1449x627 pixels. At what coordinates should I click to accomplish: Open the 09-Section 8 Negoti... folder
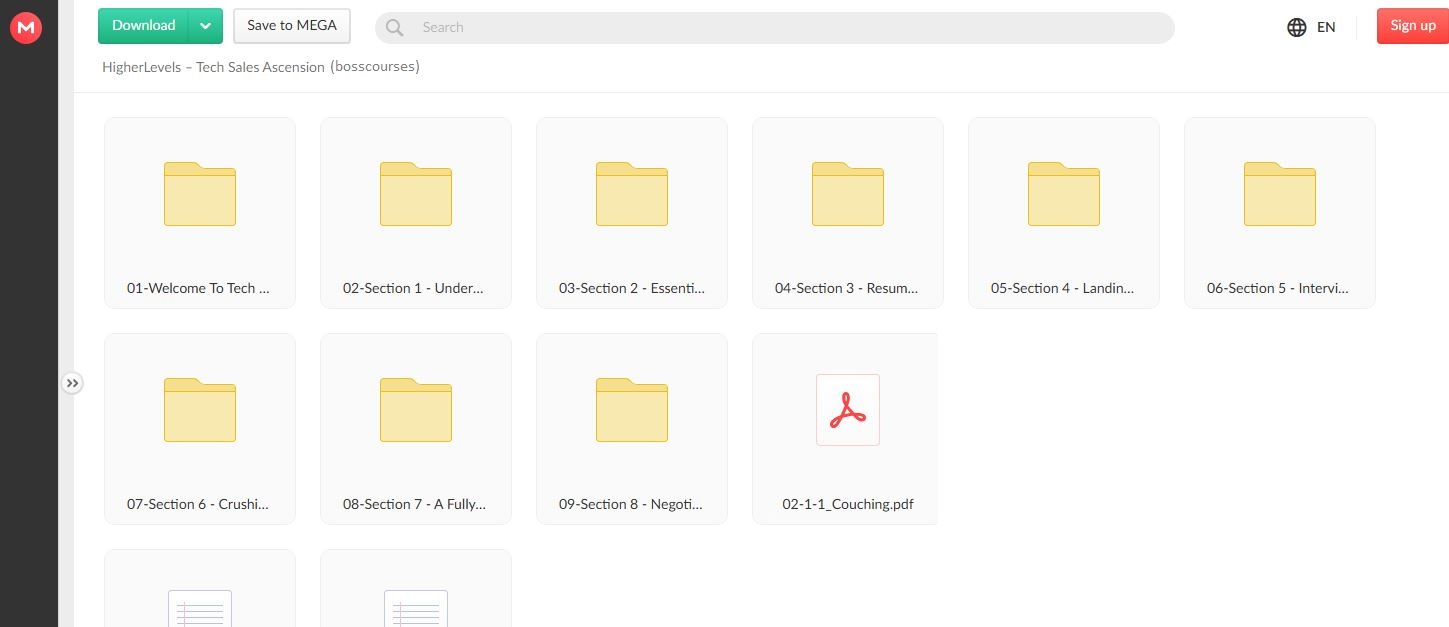(x=632, y=410)
